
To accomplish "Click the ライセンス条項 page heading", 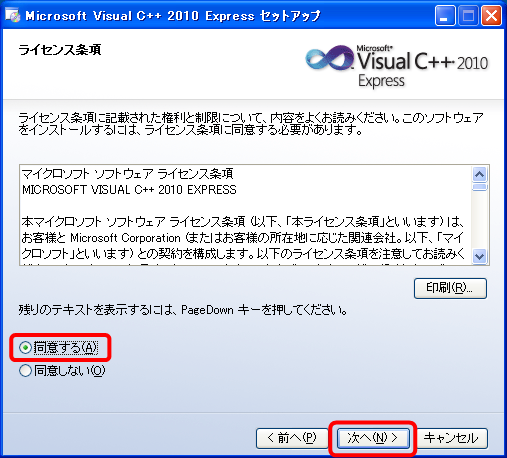I will point(60,50).
